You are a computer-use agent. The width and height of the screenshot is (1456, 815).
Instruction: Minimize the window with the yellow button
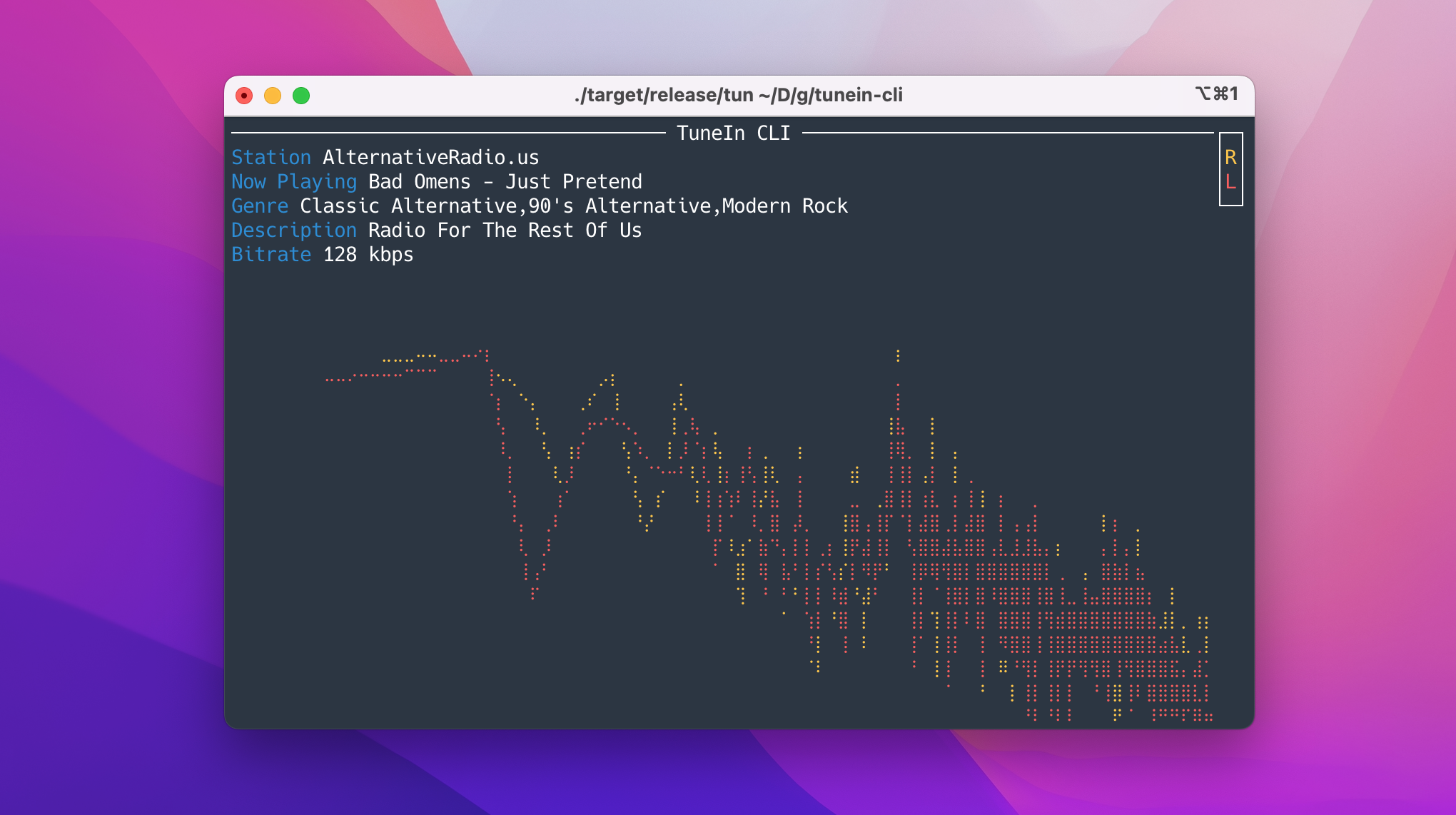point(273,96)
